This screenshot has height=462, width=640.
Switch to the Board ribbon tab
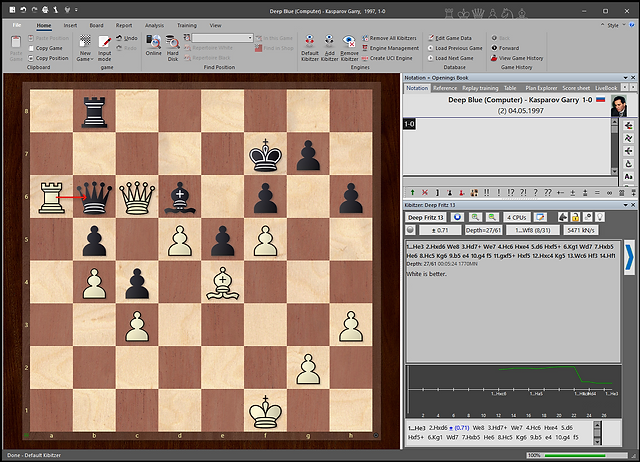coord(96,25)
